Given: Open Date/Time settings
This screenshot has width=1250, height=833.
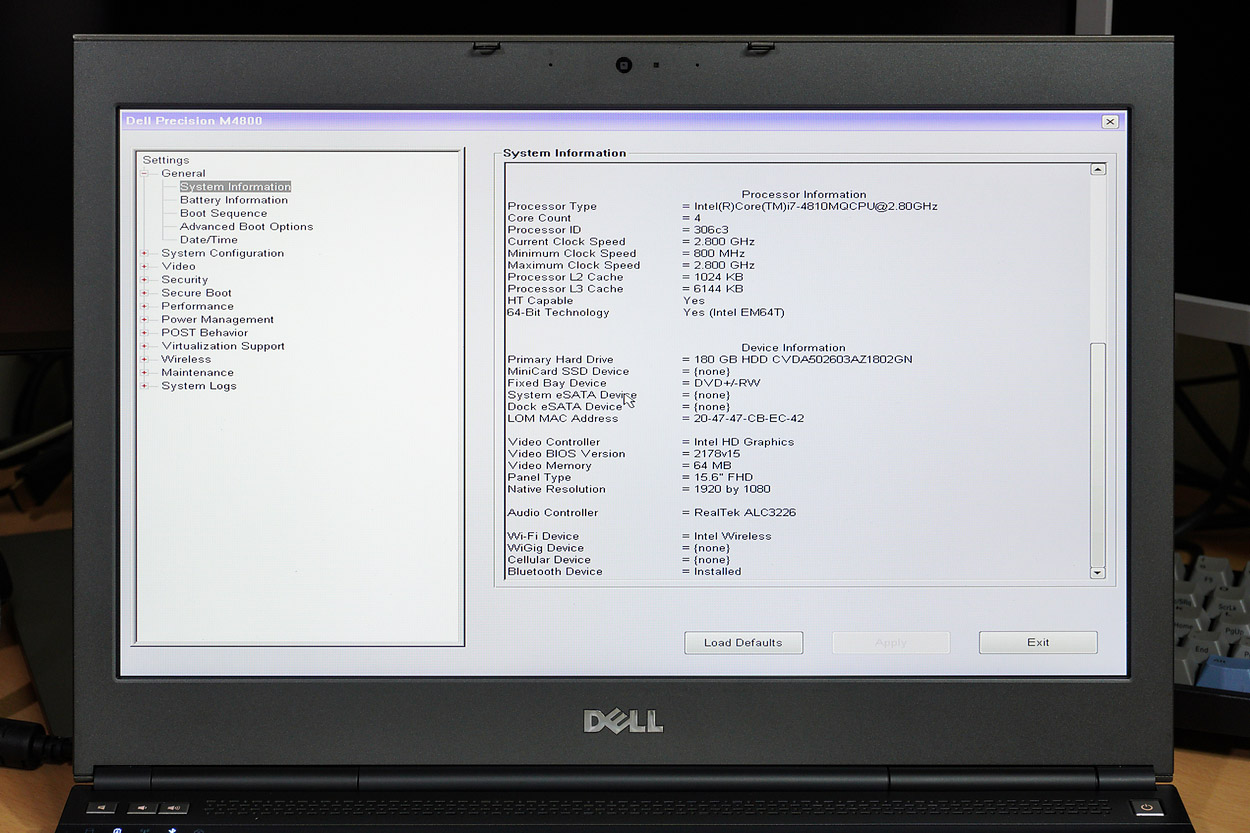Looking at the screenshot, I should [x=209, y=240].
